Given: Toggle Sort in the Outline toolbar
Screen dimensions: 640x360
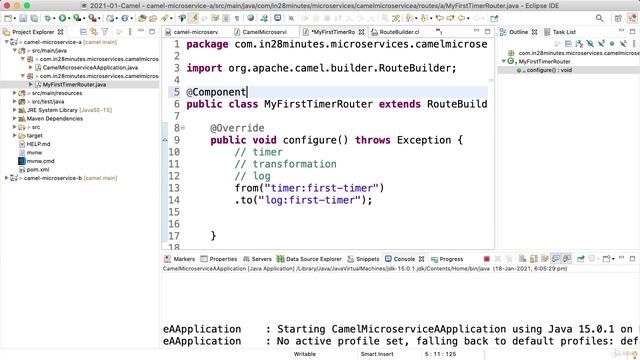Looking at the screenshot, I should [579, 44].
